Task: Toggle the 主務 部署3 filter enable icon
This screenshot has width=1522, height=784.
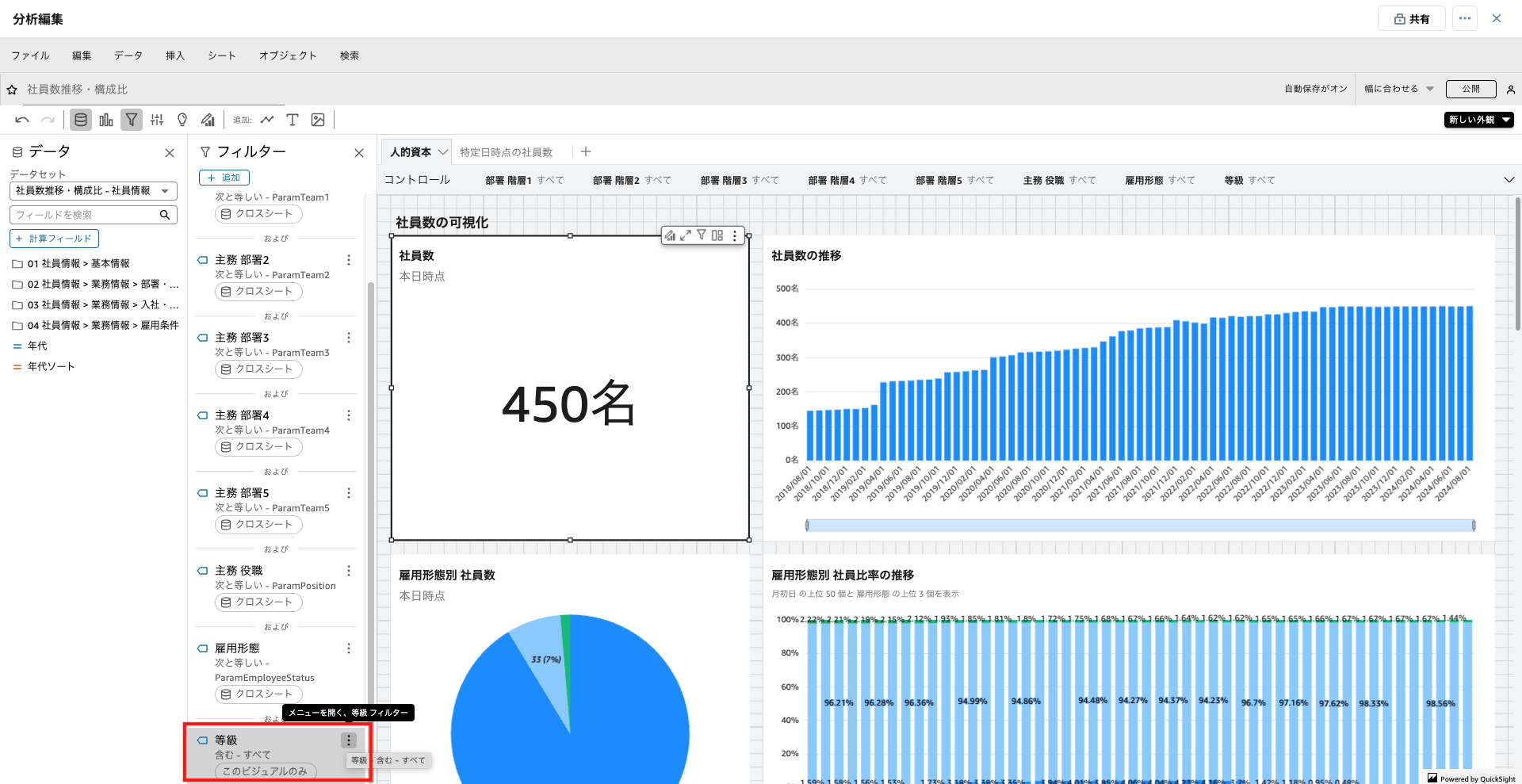Action: 202,338
